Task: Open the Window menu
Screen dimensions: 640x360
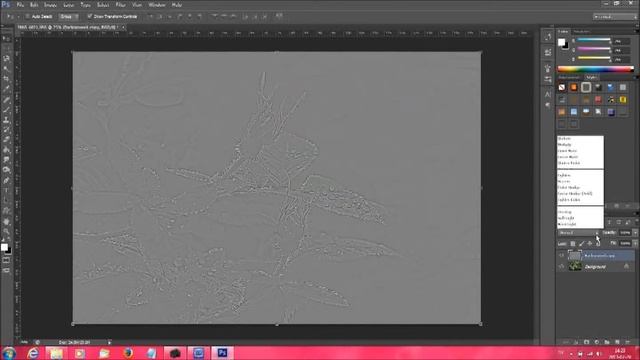Action: click(157, 5)
